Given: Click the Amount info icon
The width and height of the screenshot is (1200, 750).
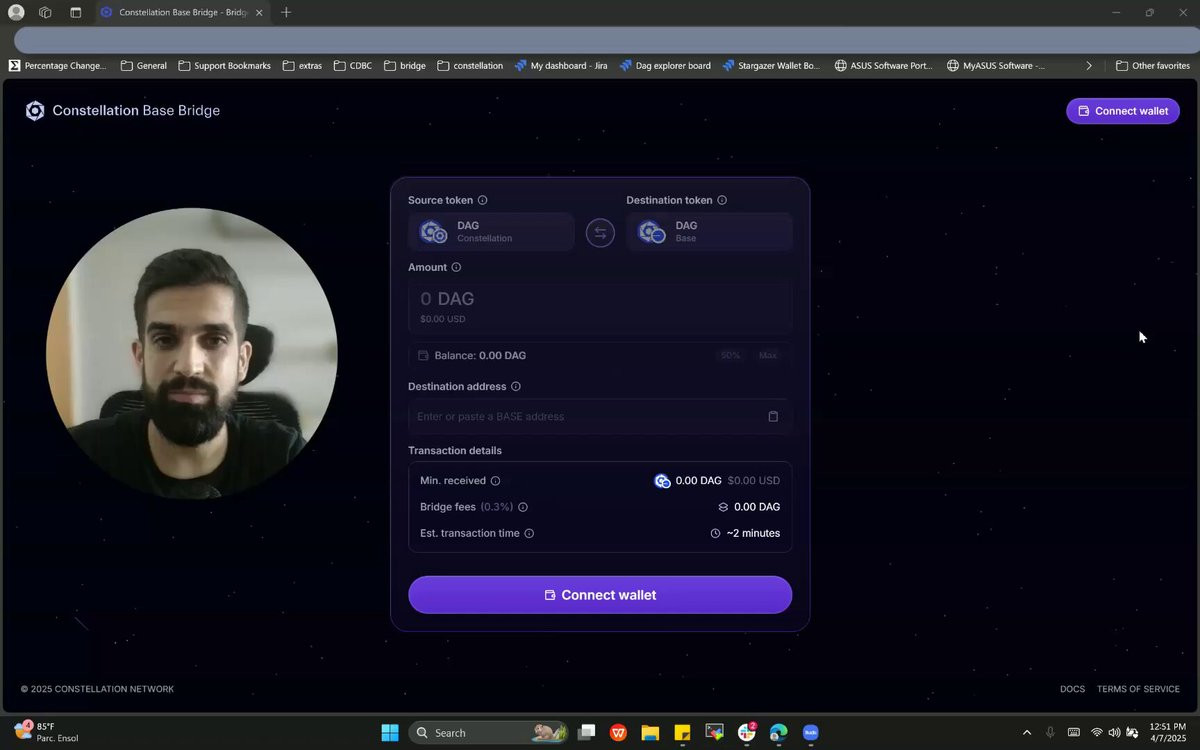Looking at the screenshot, I should click(x=456, y=267).
